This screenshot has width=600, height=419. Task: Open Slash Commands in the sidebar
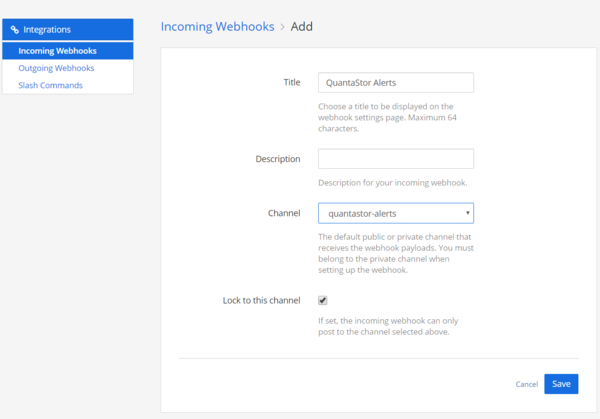[x=51, y=85]
